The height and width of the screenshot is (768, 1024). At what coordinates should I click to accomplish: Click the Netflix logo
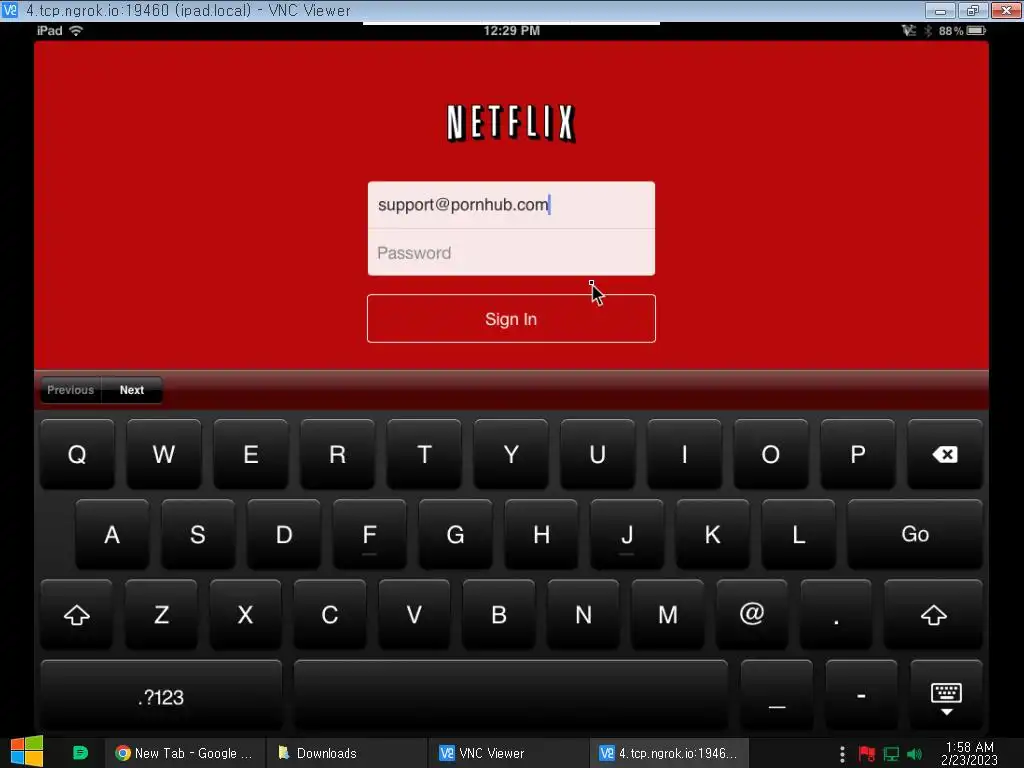(511, 123)
